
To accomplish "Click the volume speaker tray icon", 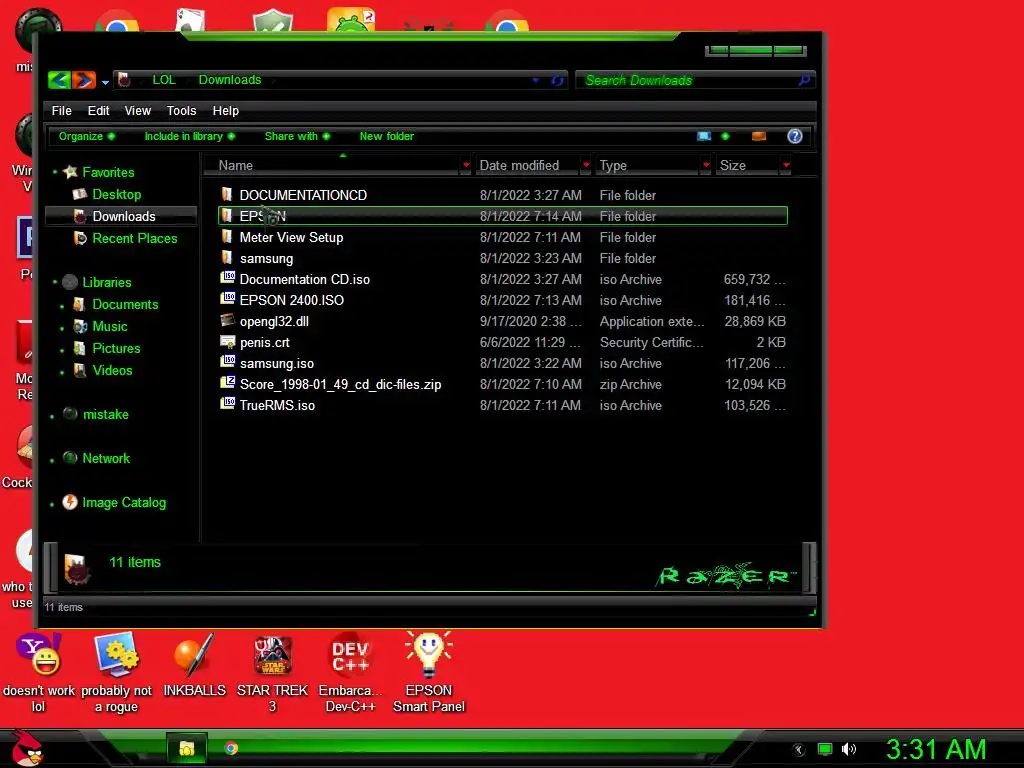I will 849,749.
